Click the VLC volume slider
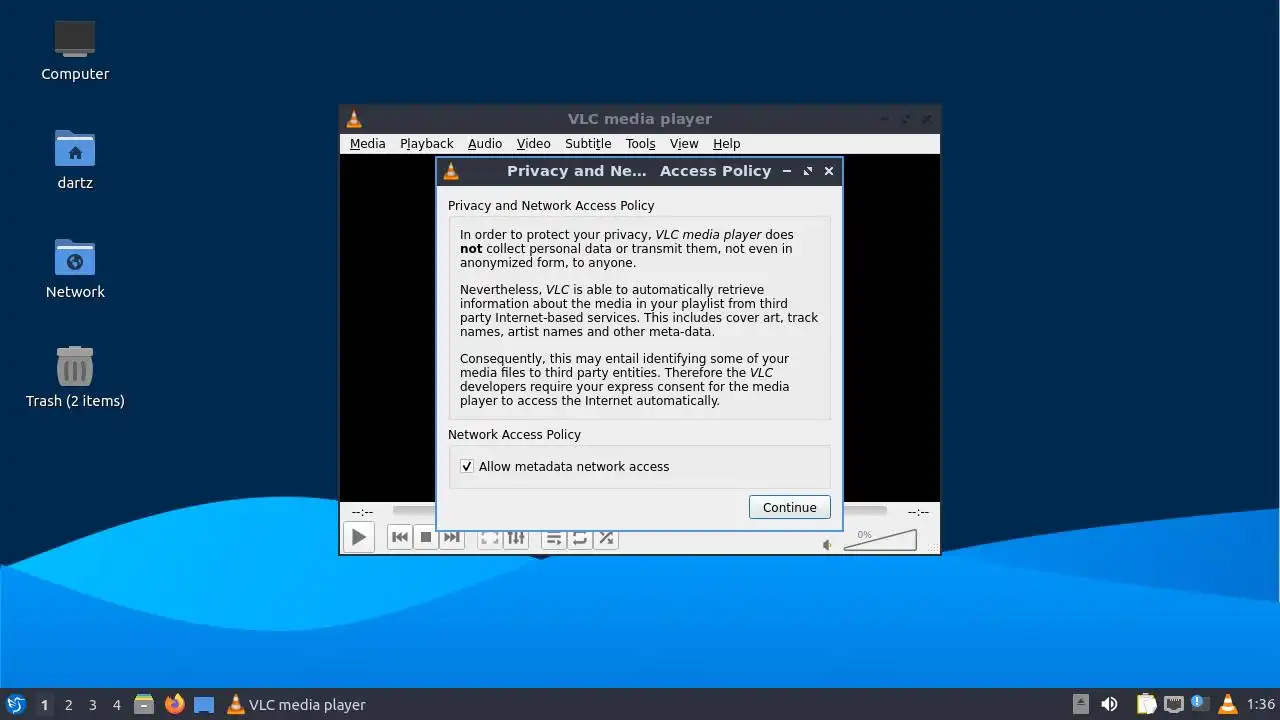 pyautogui.click(x=880, y=540)
